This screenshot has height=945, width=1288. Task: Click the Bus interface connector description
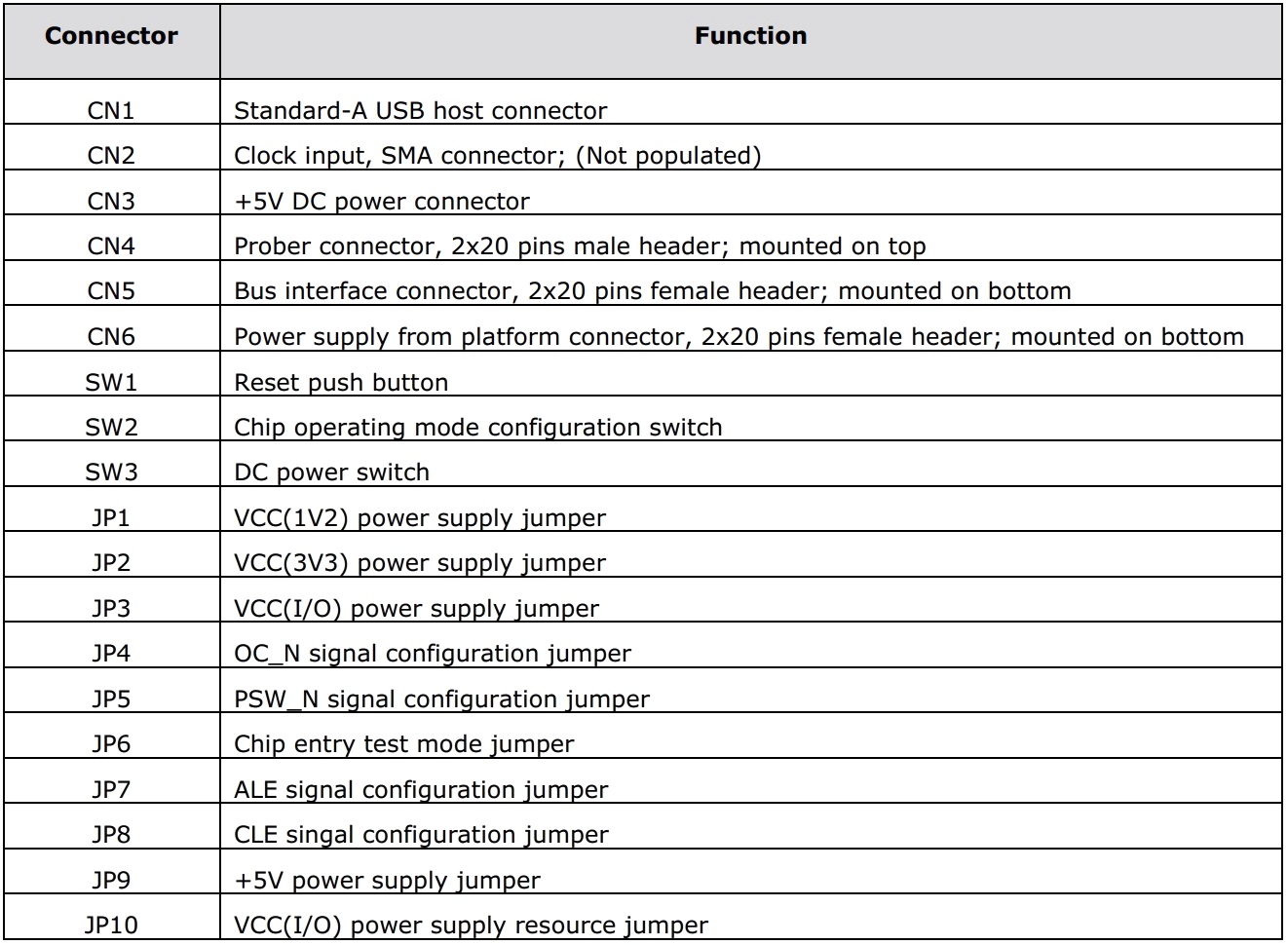coord(652,291)
